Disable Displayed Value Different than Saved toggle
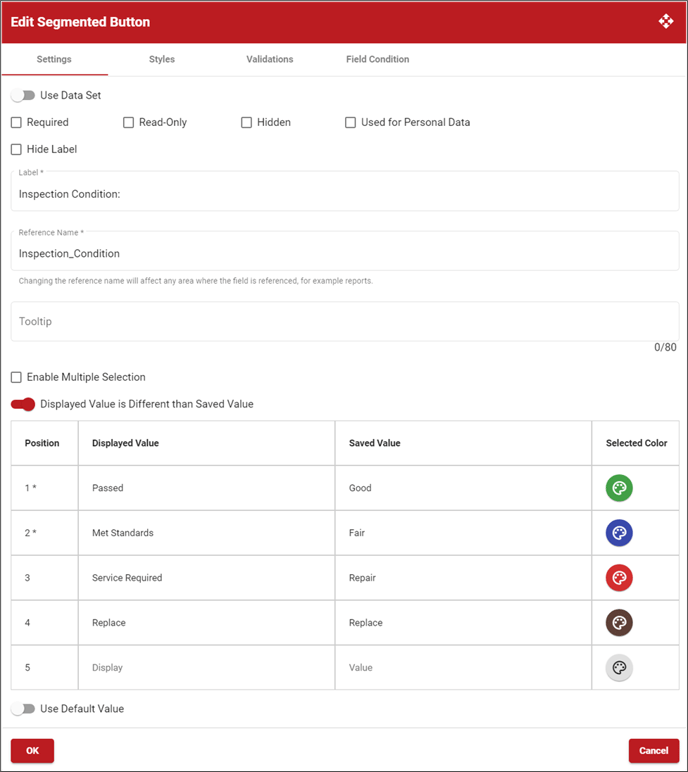 coord(23,404)
